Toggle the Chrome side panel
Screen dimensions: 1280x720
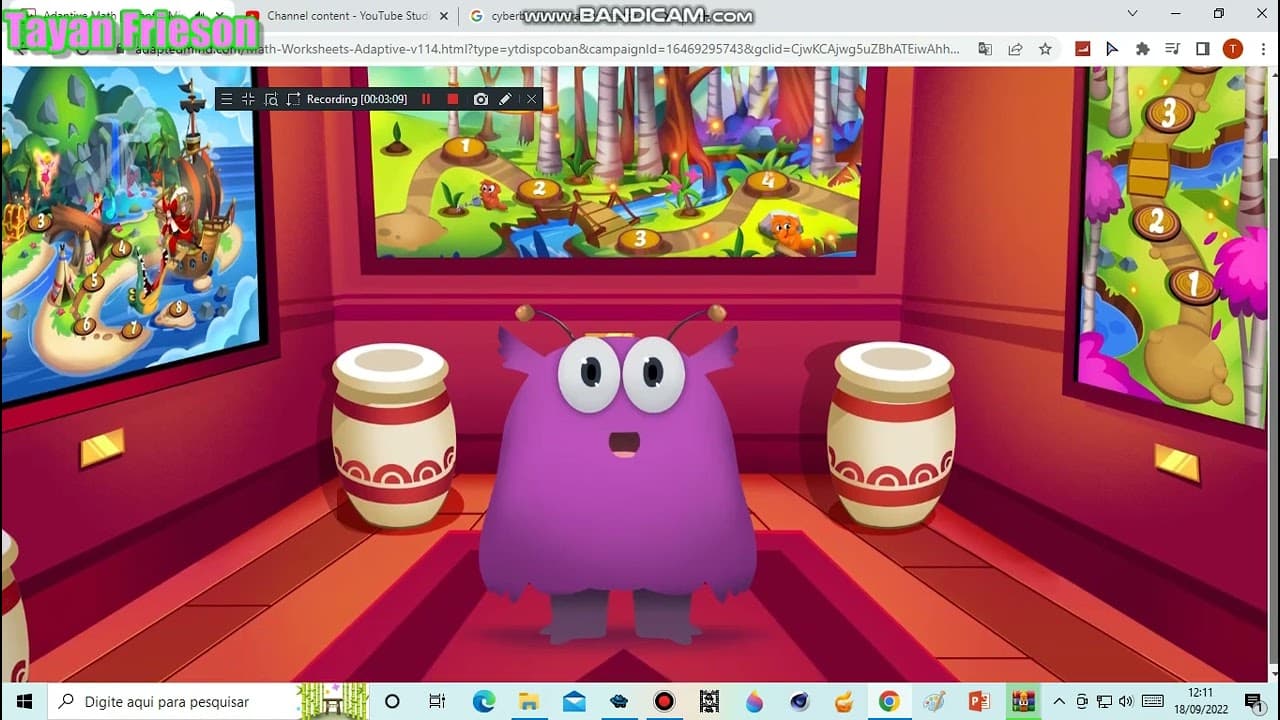(x=1203, y=49)
